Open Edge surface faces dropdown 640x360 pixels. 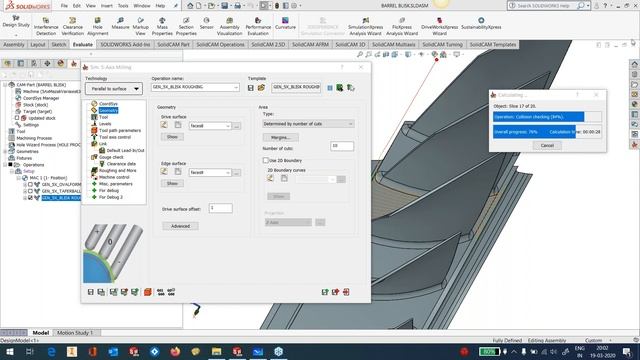click(x=210, y=173)
